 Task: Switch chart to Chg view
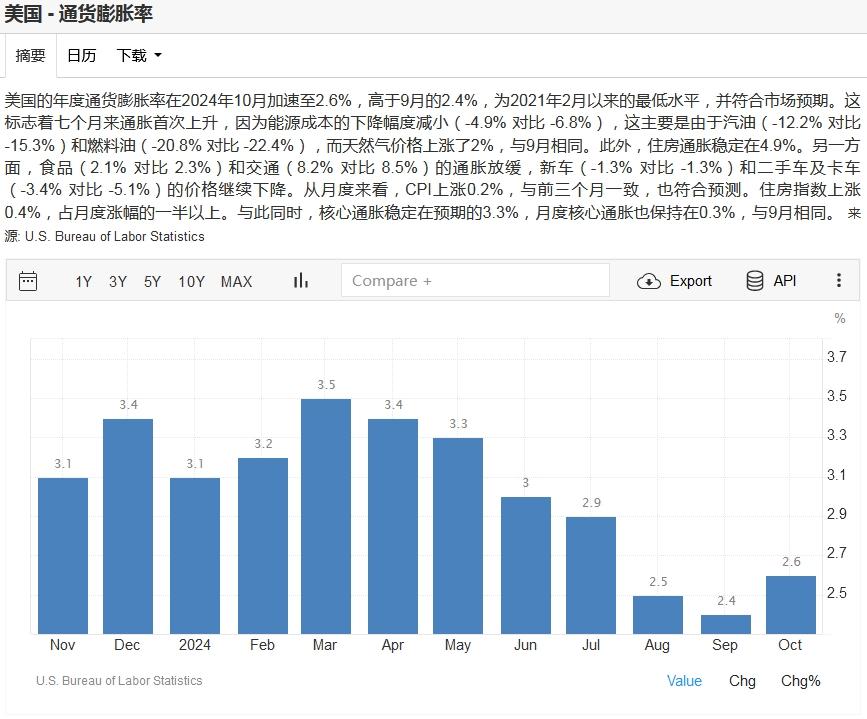742,681
